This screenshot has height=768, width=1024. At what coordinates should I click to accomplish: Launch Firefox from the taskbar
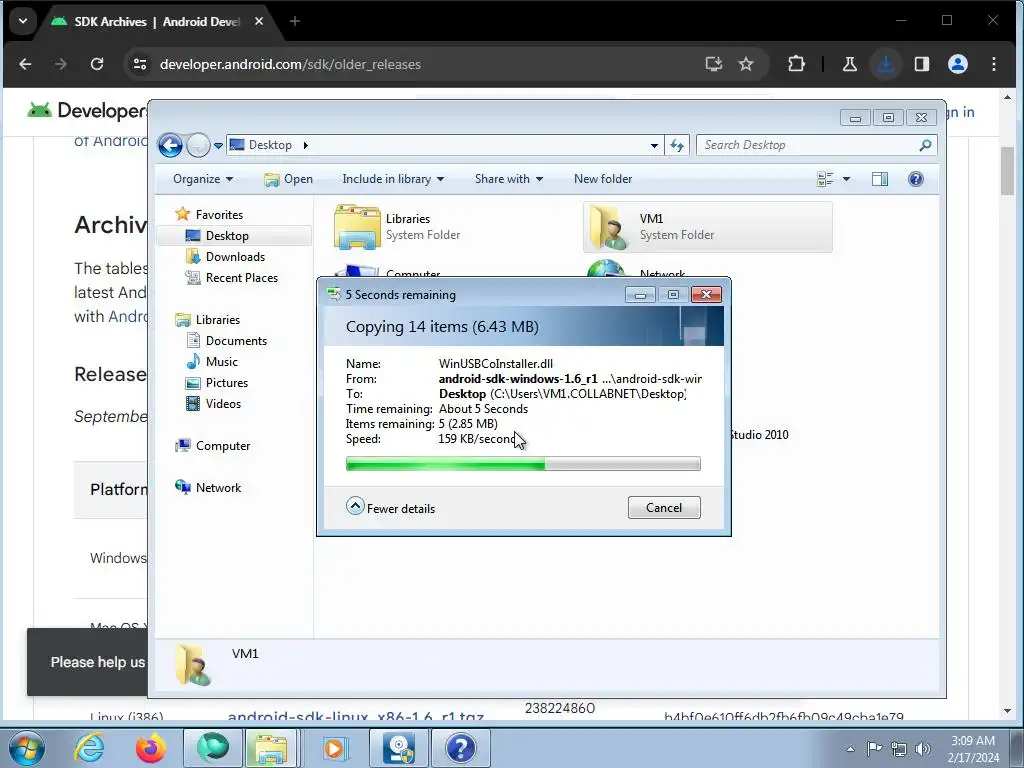coord(151,748)
